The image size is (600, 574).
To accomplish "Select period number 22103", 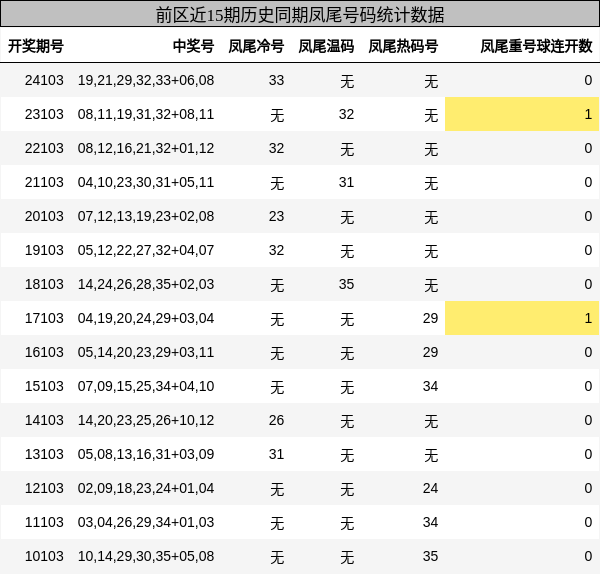I will click(44, 148).
